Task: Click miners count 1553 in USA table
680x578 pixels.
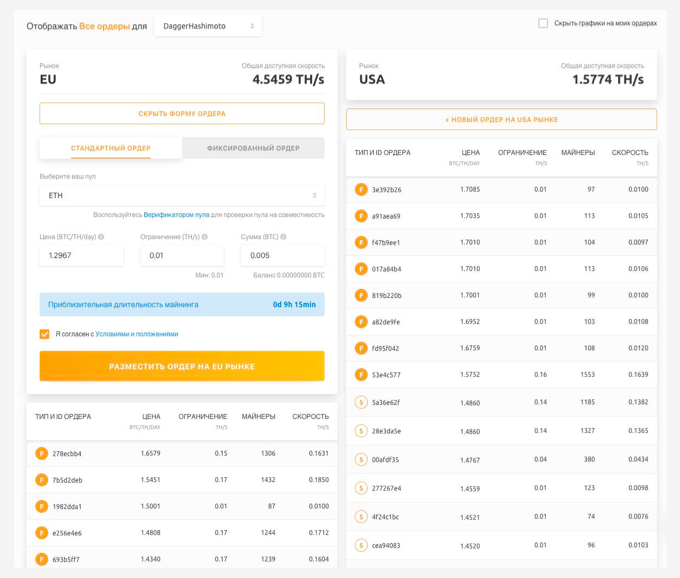Action: point(588,375)
